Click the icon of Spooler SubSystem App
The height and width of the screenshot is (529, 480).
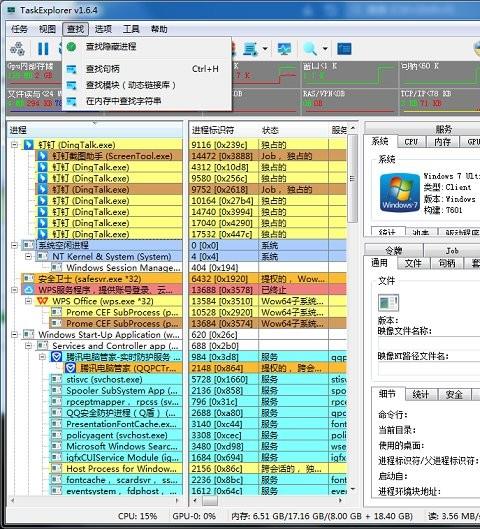pos(56,390)
